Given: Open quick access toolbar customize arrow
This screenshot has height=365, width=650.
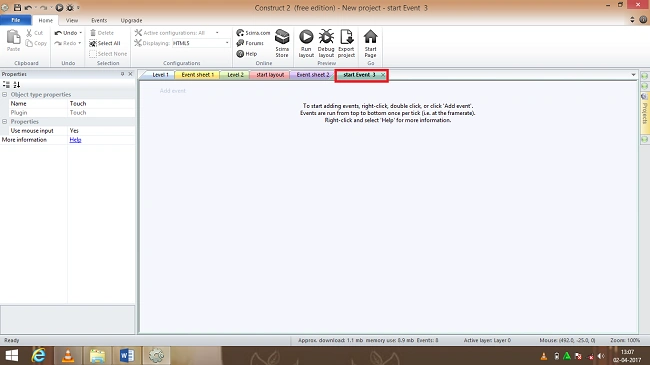Looking at the screenshot, I should (78, 7).
